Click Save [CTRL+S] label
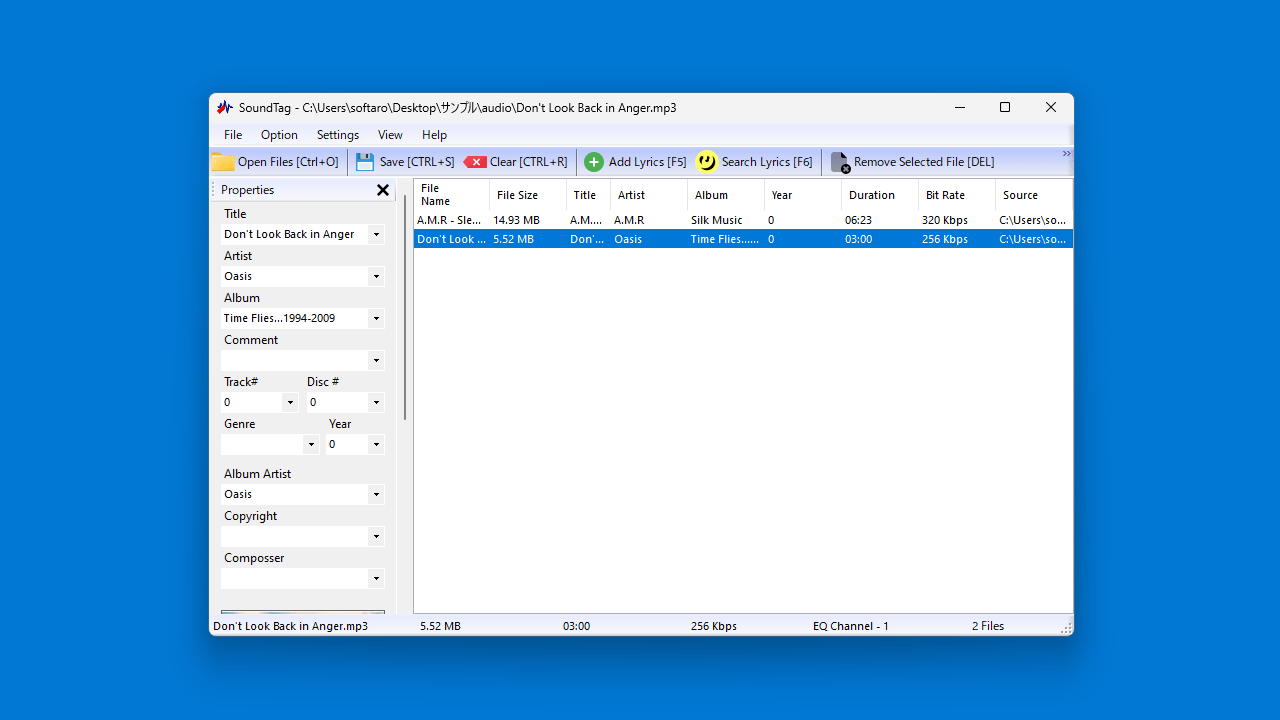Screen dimensions: 1280x720 point(417,162)
